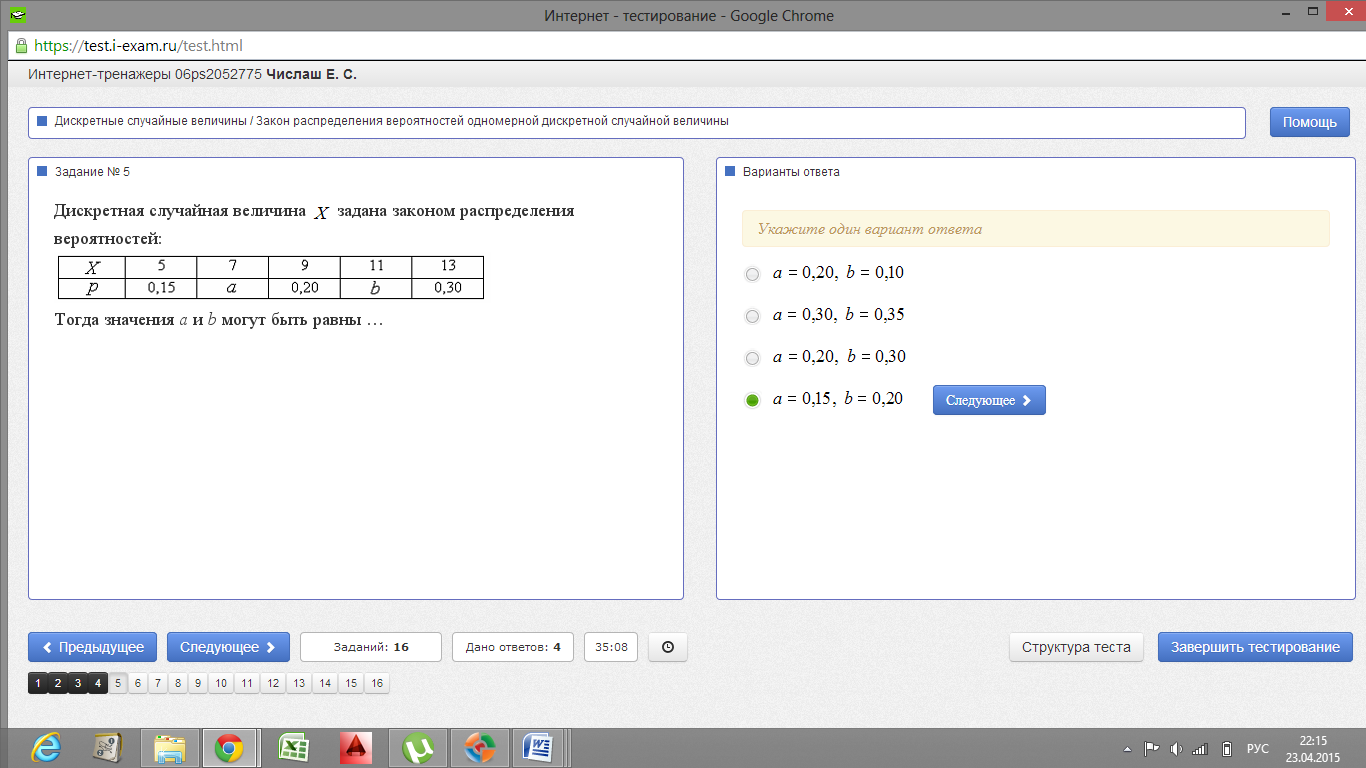Viewport: 1366px width, 768px height.
Task: Jump to question 4
Action: (x=98, y=684)
